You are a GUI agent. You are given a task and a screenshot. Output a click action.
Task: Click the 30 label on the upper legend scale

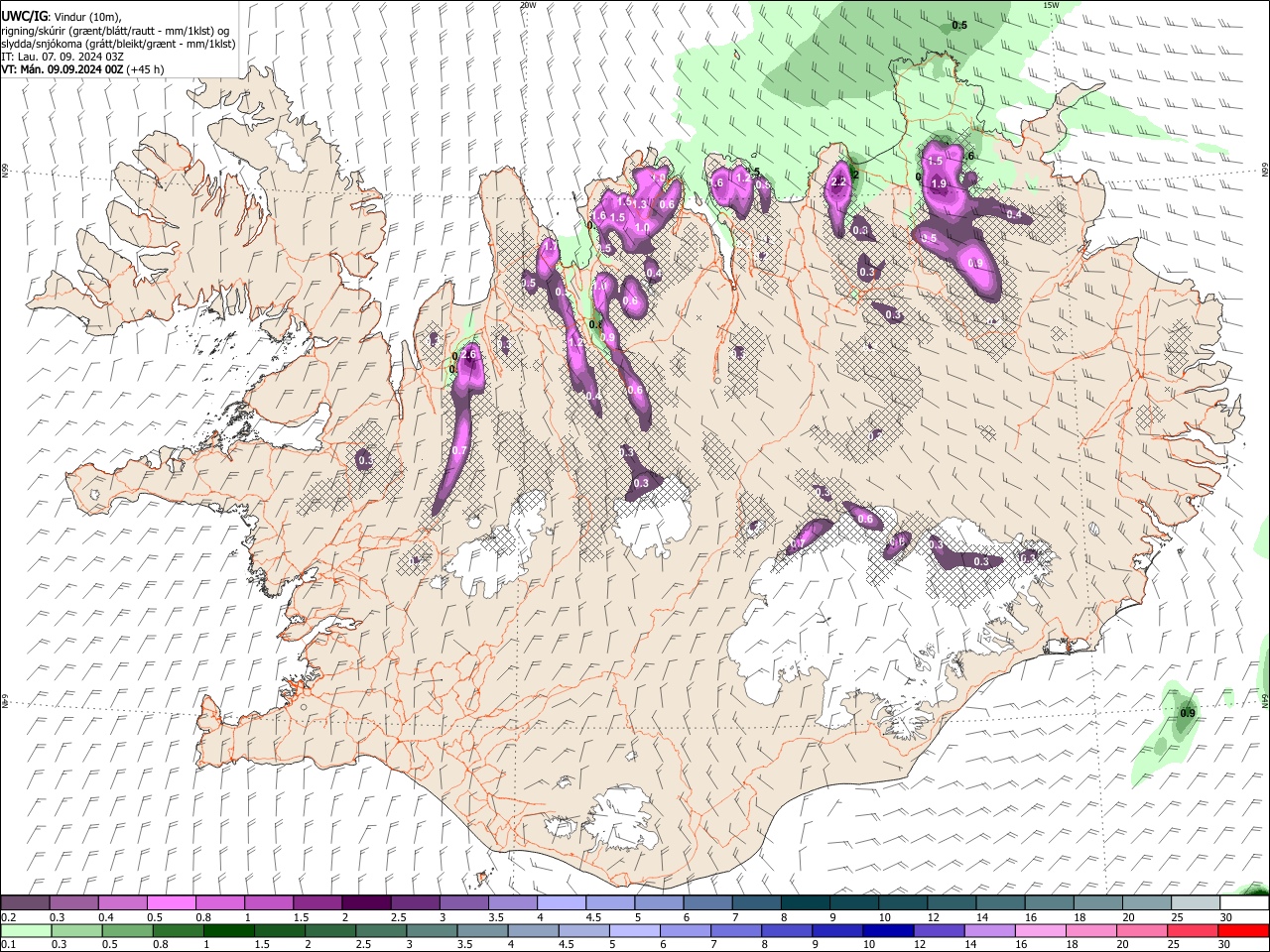point(1225,917)
